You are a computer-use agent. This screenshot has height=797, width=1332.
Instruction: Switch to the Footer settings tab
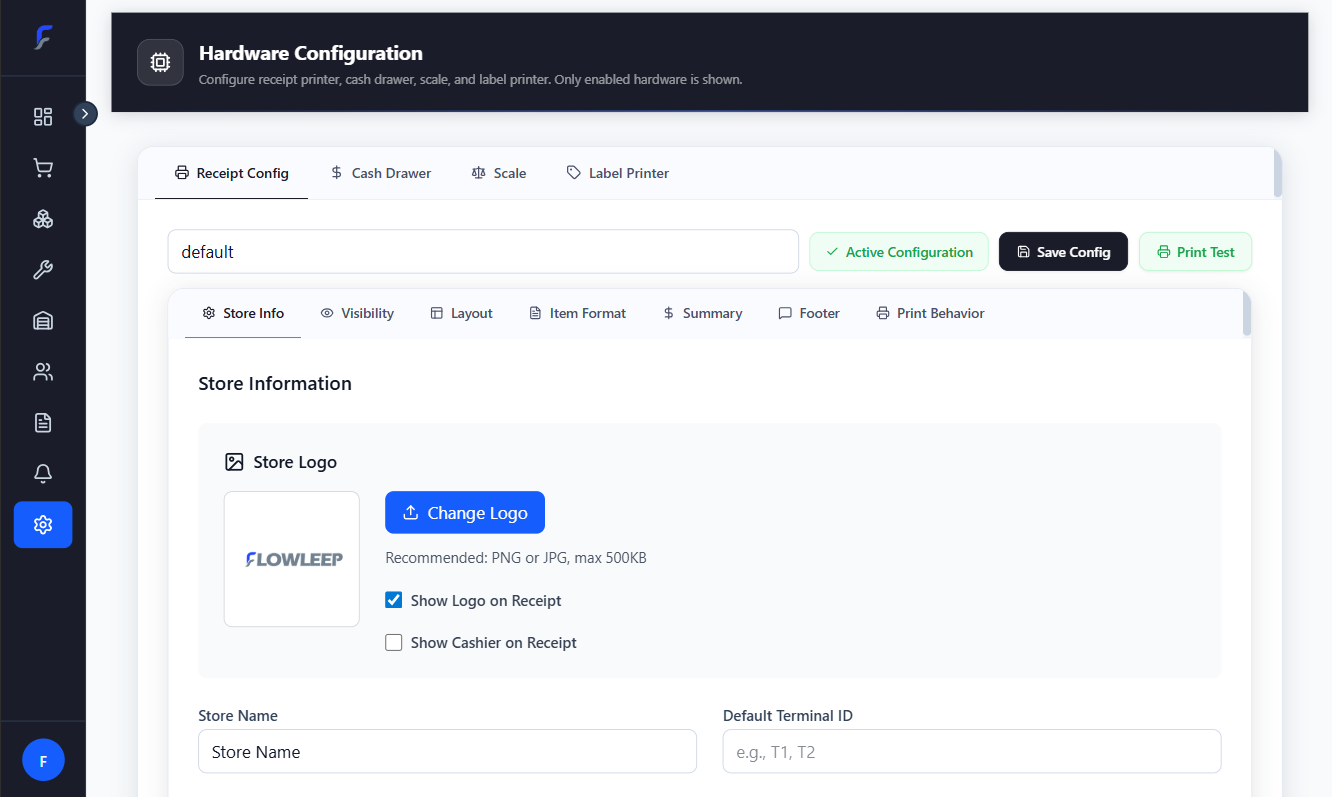808,313
